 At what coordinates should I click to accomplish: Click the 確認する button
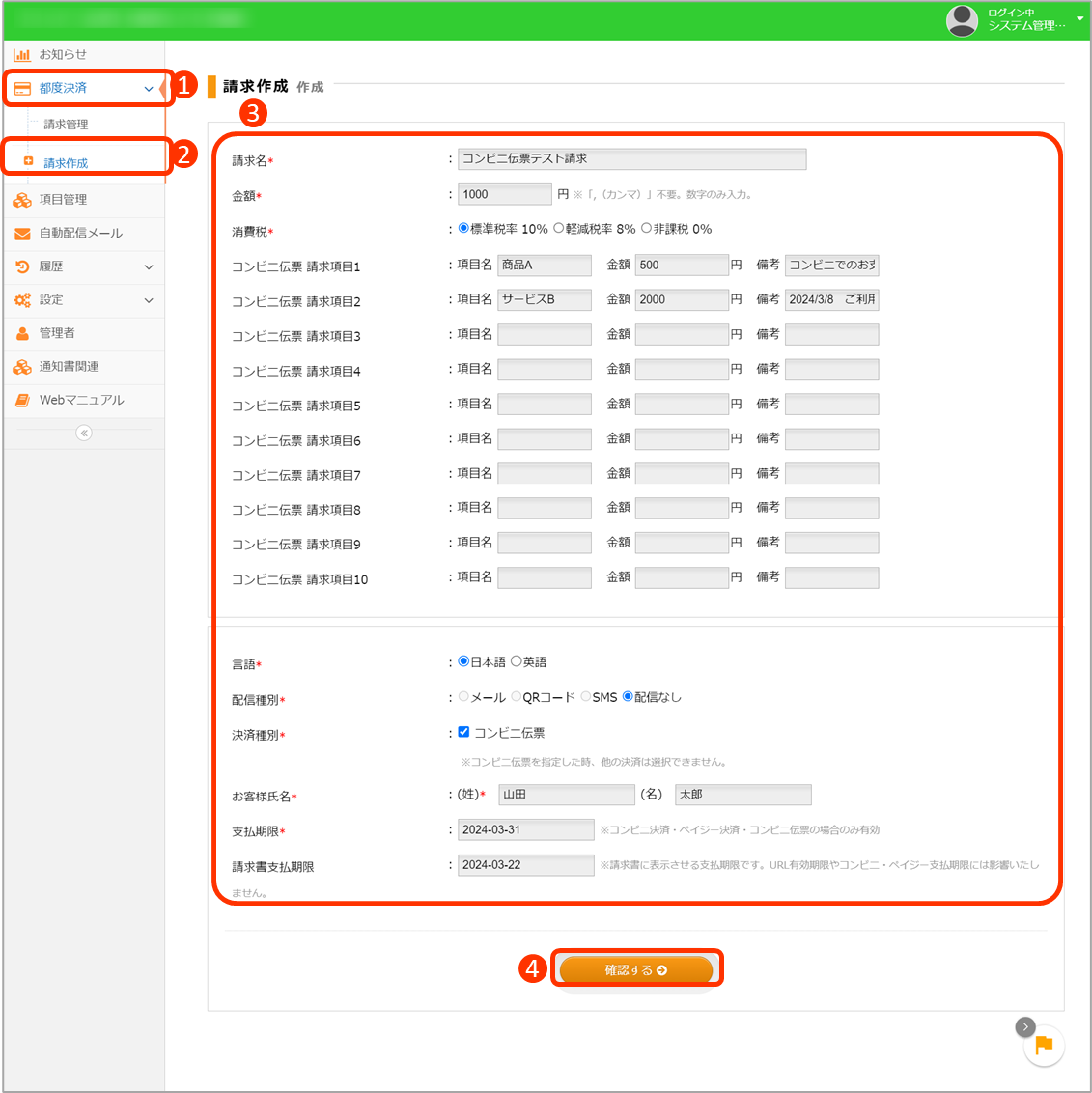coord(636,969)
